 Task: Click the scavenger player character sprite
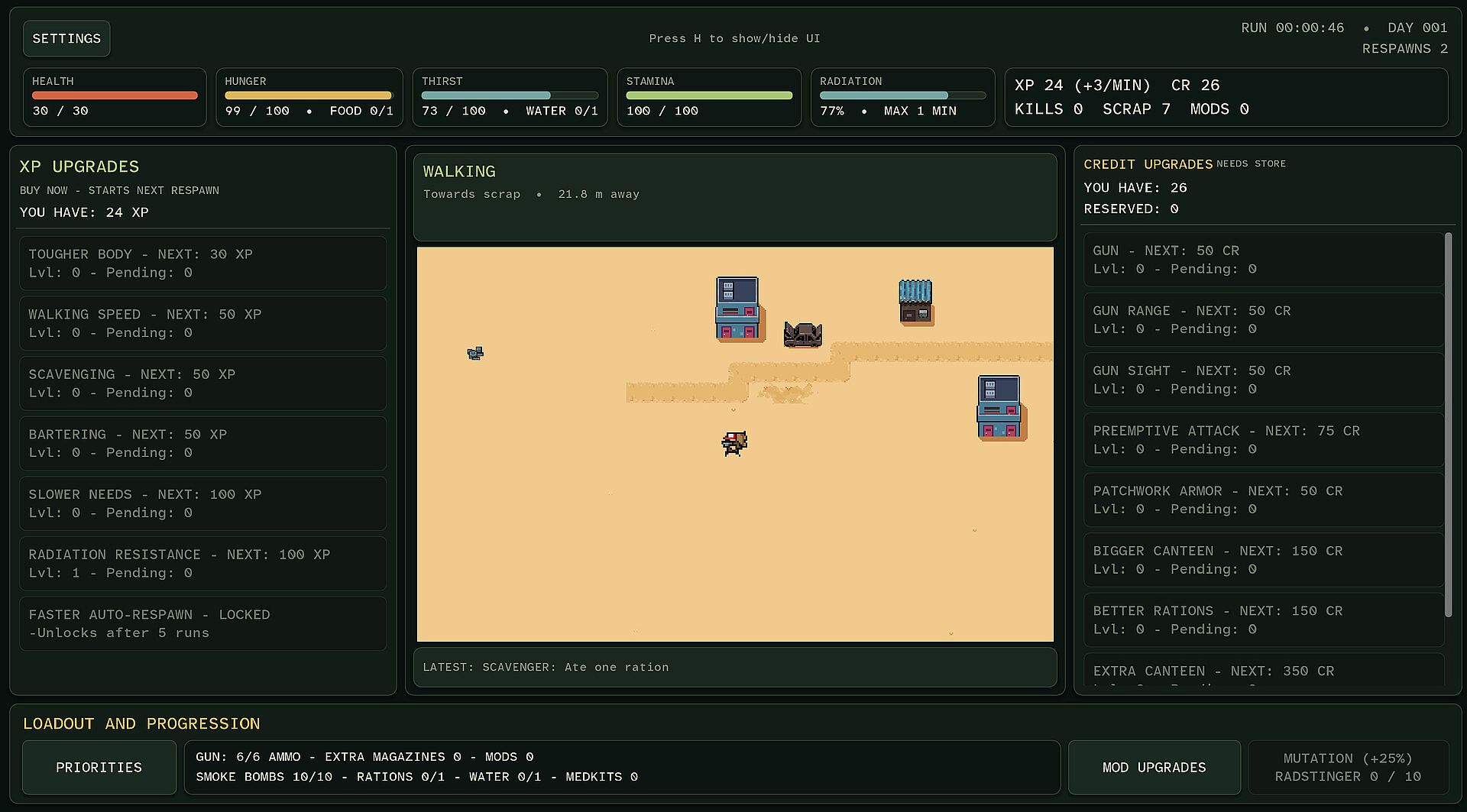[734, 444]
